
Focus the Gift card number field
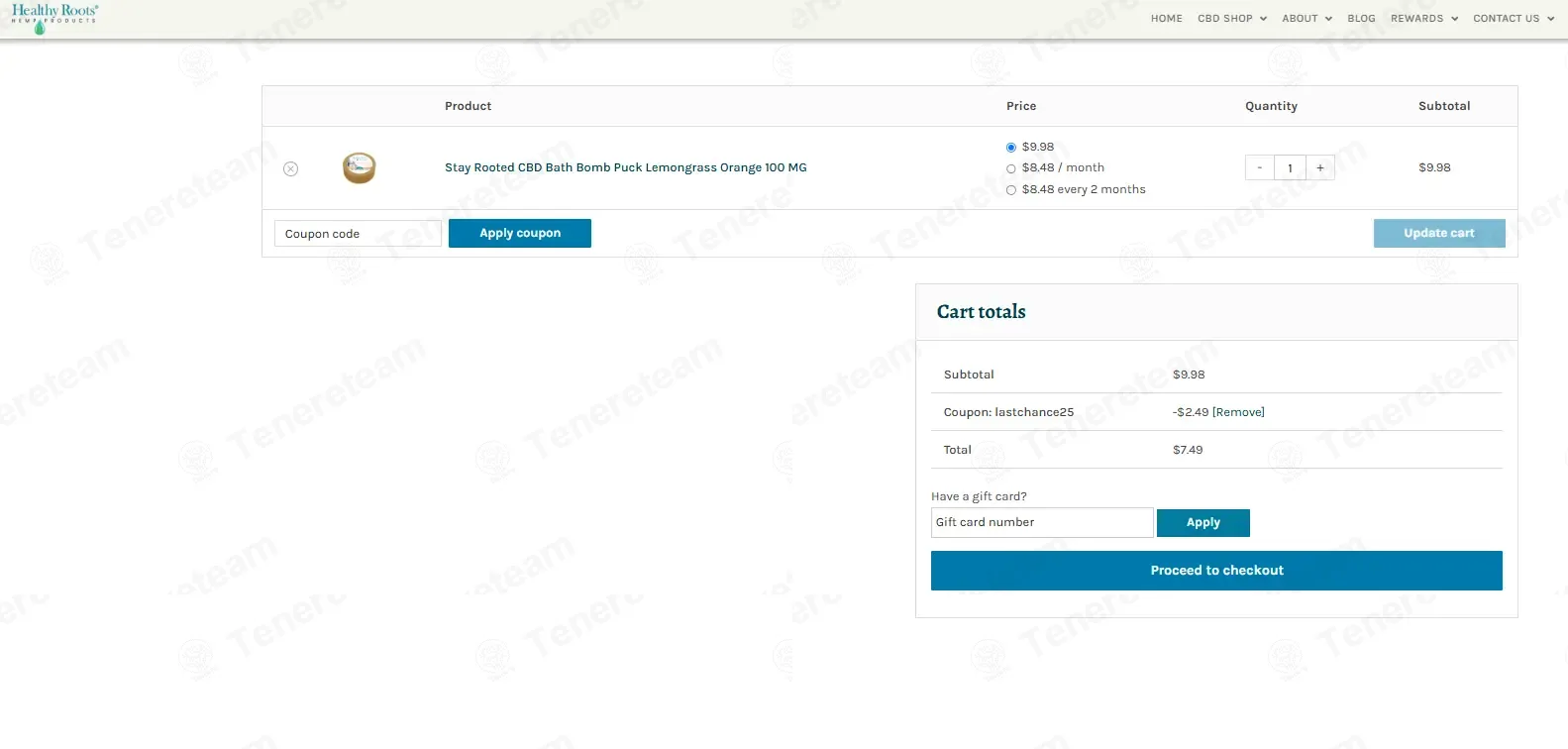point(1042,522)
